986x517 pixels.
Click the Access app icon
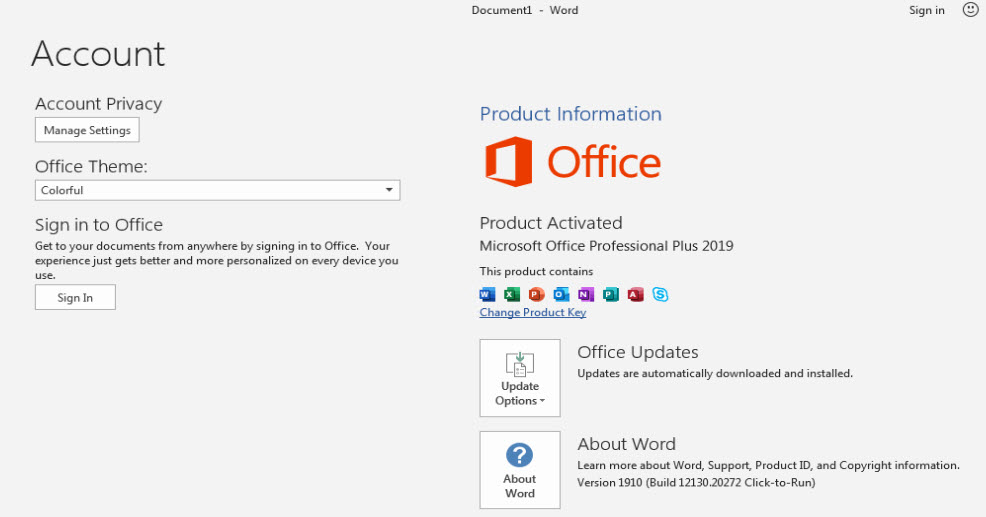635,294
